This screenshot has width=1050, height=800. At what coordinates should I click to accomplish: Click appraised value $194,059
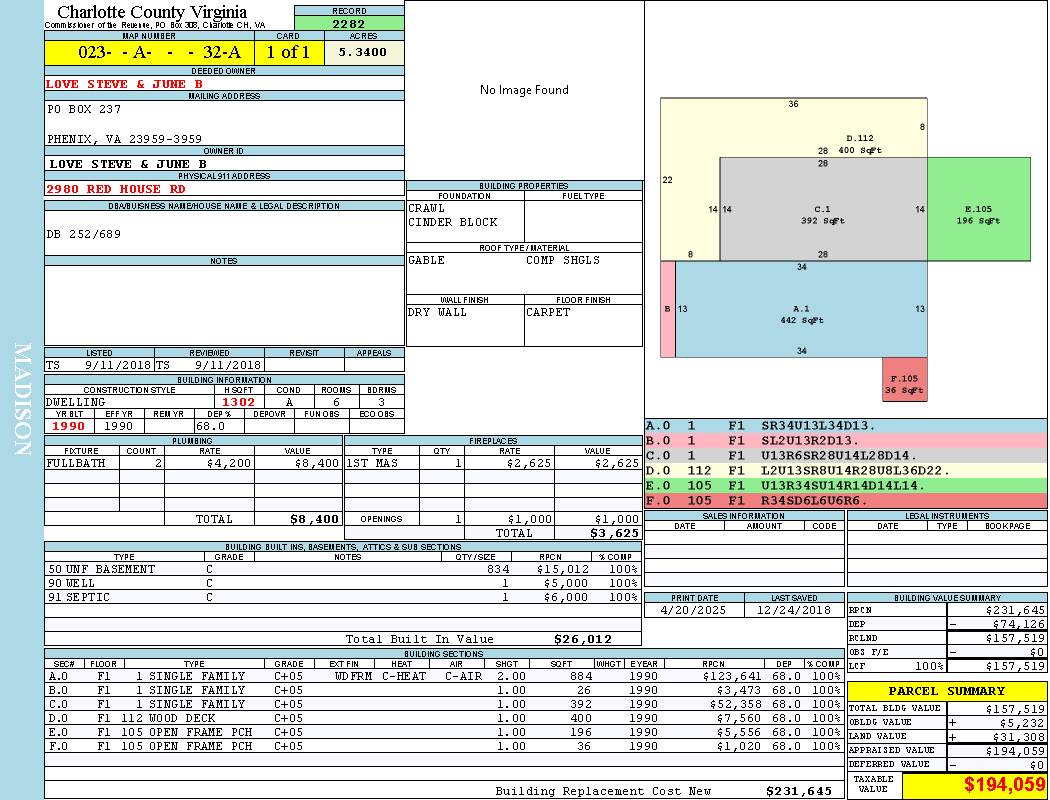coord(1015,750)
